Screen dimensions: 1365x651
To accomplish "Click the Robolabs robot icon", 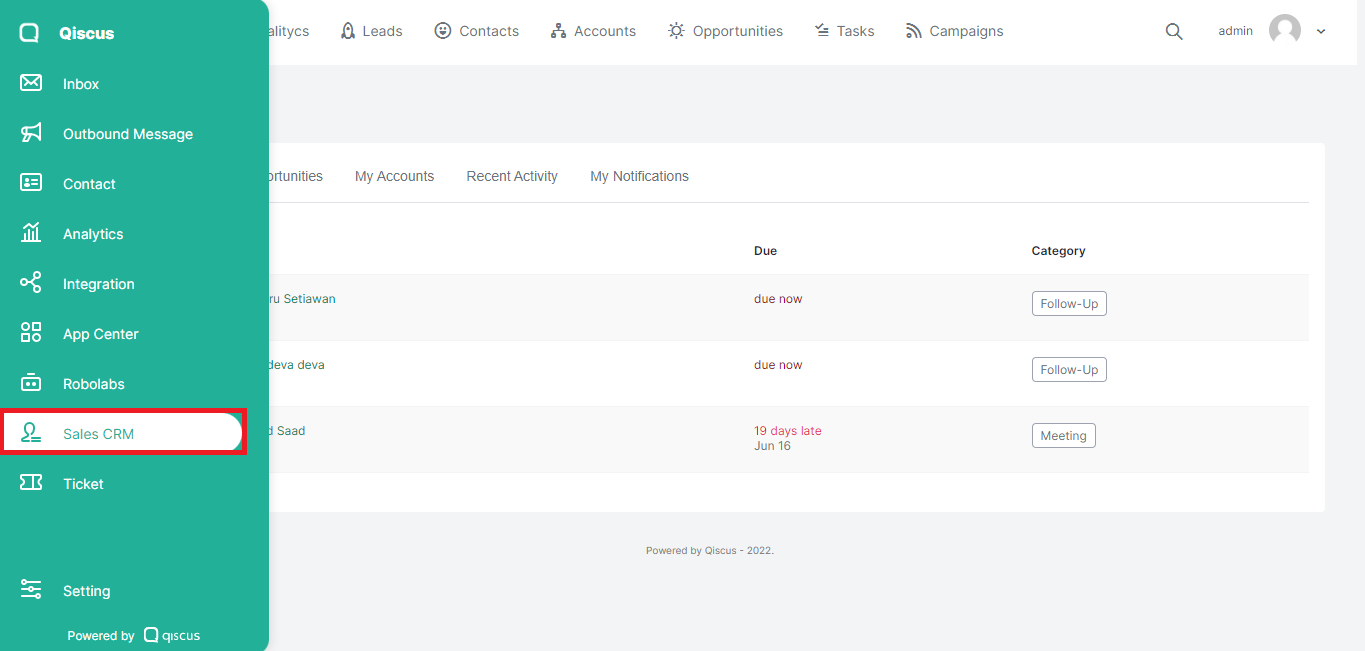I will (31, 383).
